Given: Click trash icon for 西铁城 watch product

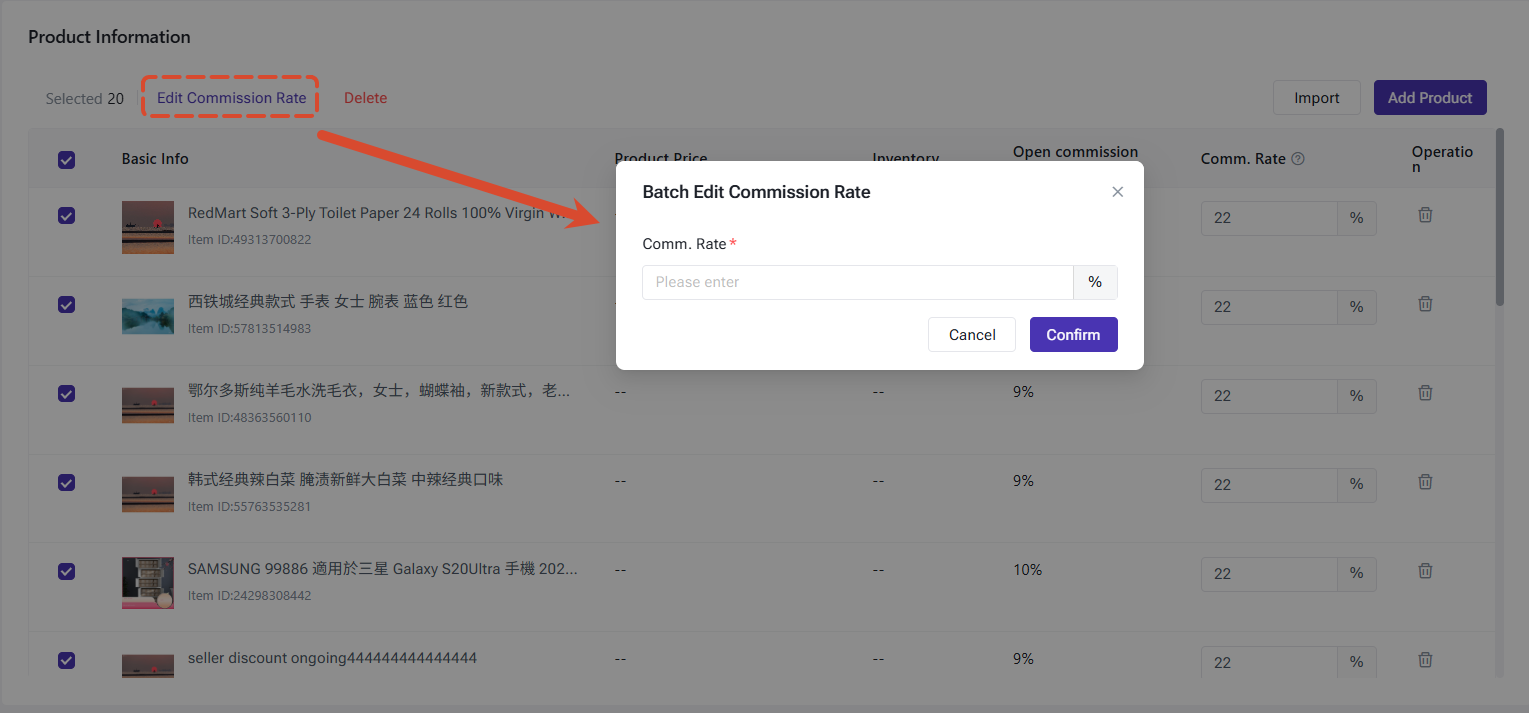Looking at the screenshot, I should pos(1425,304).
